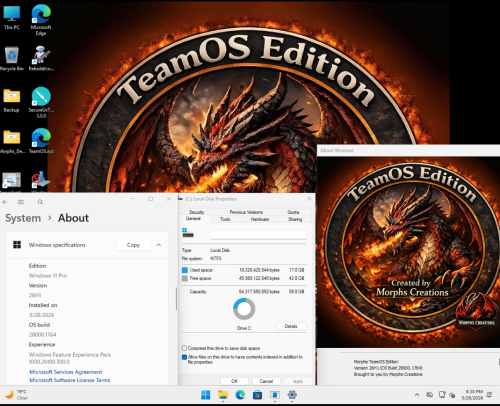
Task: Click System in the Settings breadcrumb
Action: 23,218
